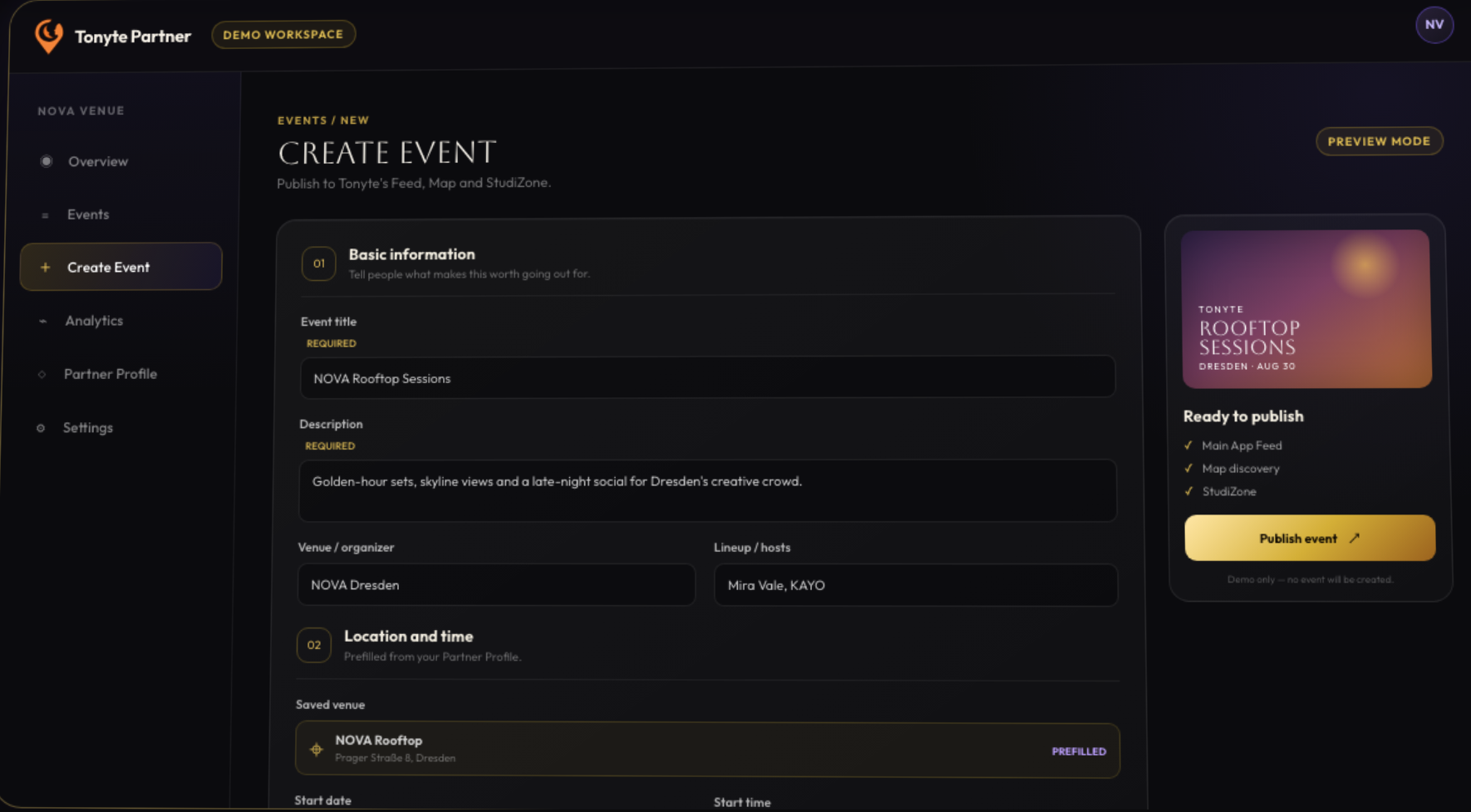This screenshot has height=812, width=1471.
Task: Select the NOVA Rooftop saved venue card
Action: [x=707, y=750]
